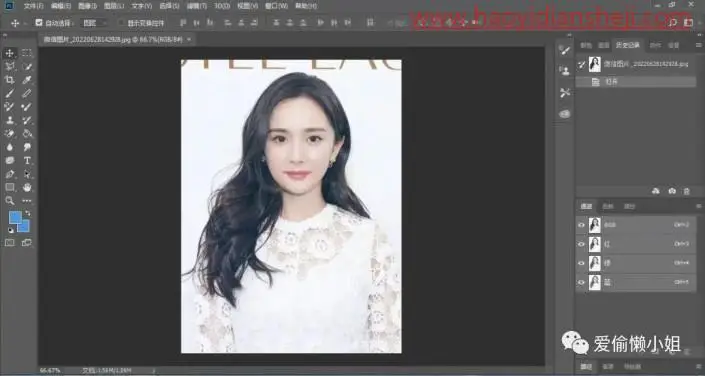705x376 pixels.
Task: Create a new history snapshot
Action: (672, 191)
